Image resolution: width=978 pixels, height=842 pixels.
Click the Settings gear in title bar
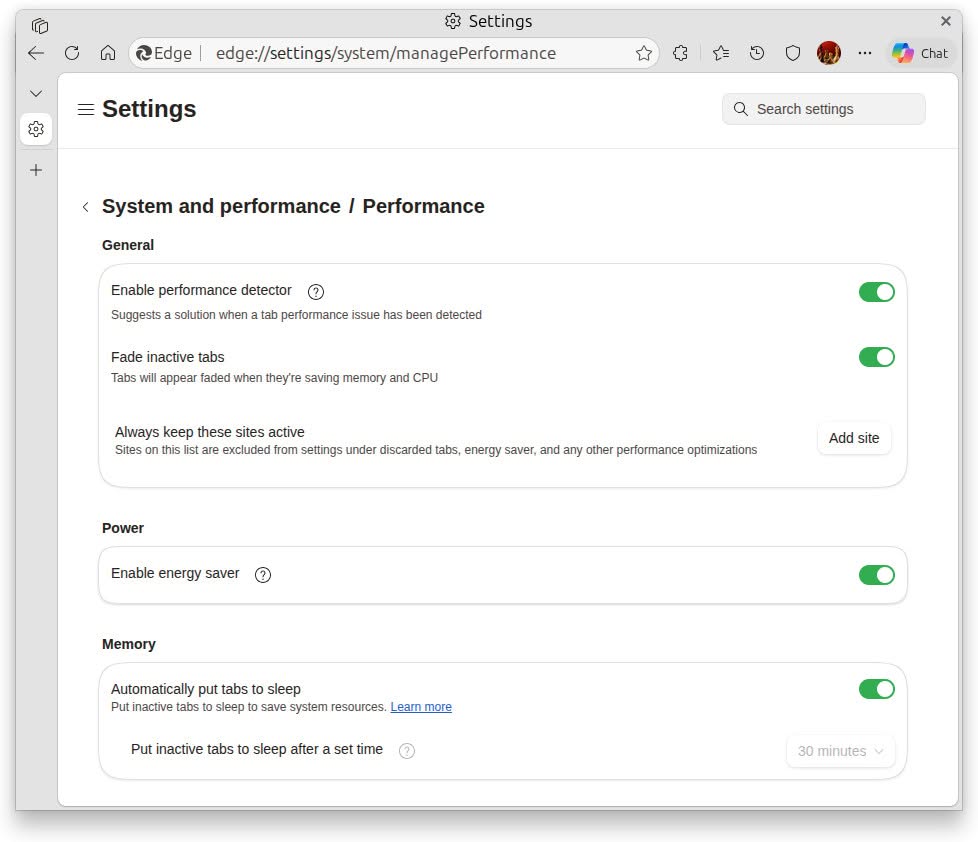click(x=453, y=21)
